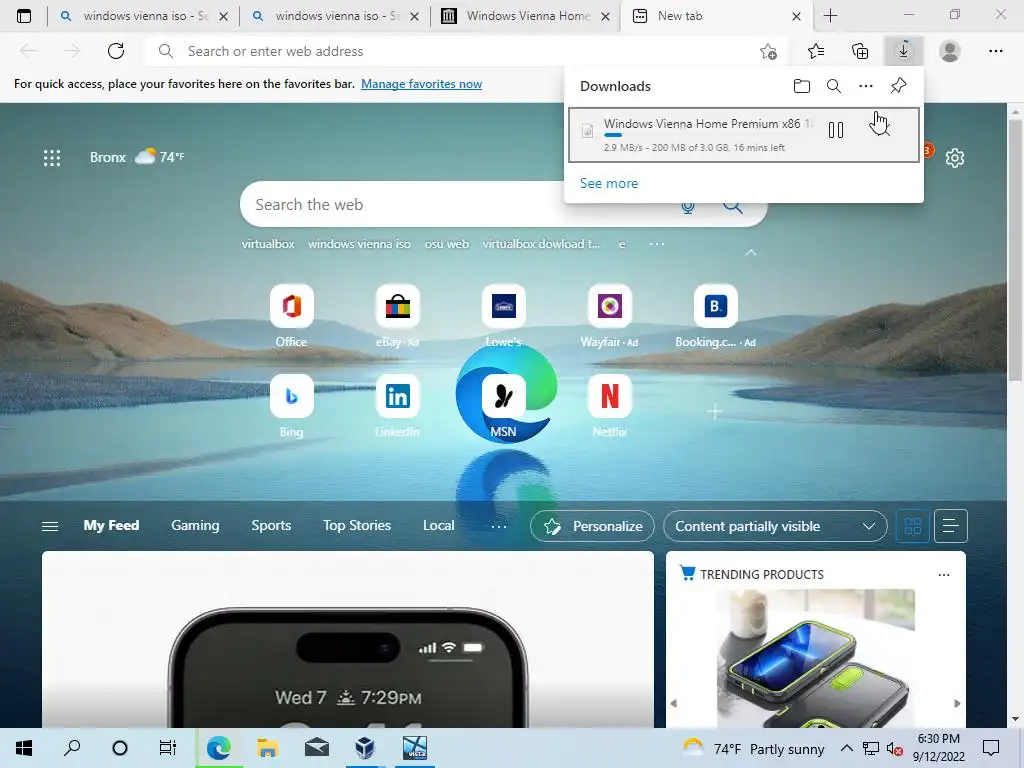Open File Explorer from taskbar
This screenshot has height=768, width=1024.
(267, 748)
